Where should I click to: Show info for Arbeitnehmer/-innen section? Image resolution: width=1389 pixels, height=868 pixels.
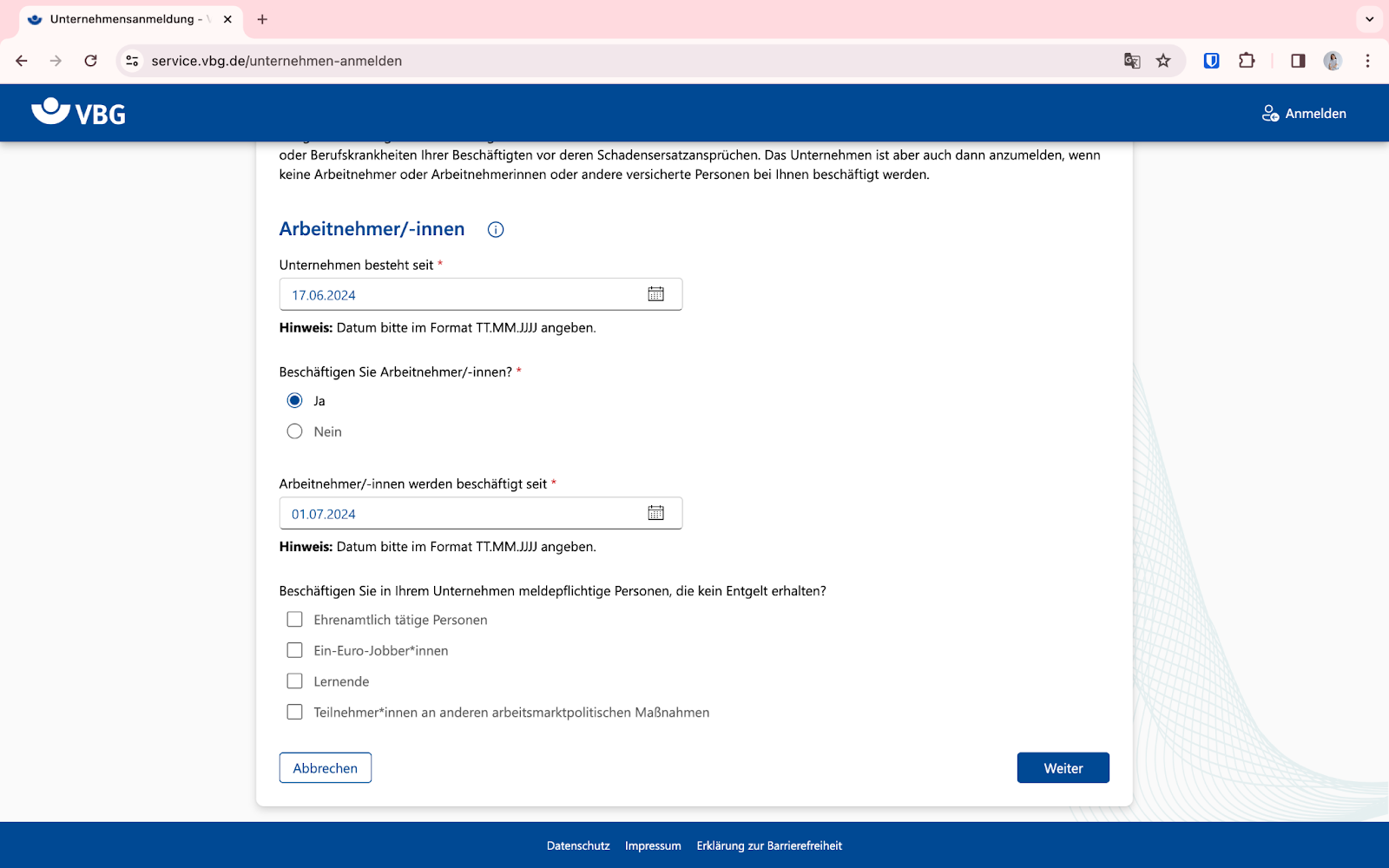tap(496, 230)
